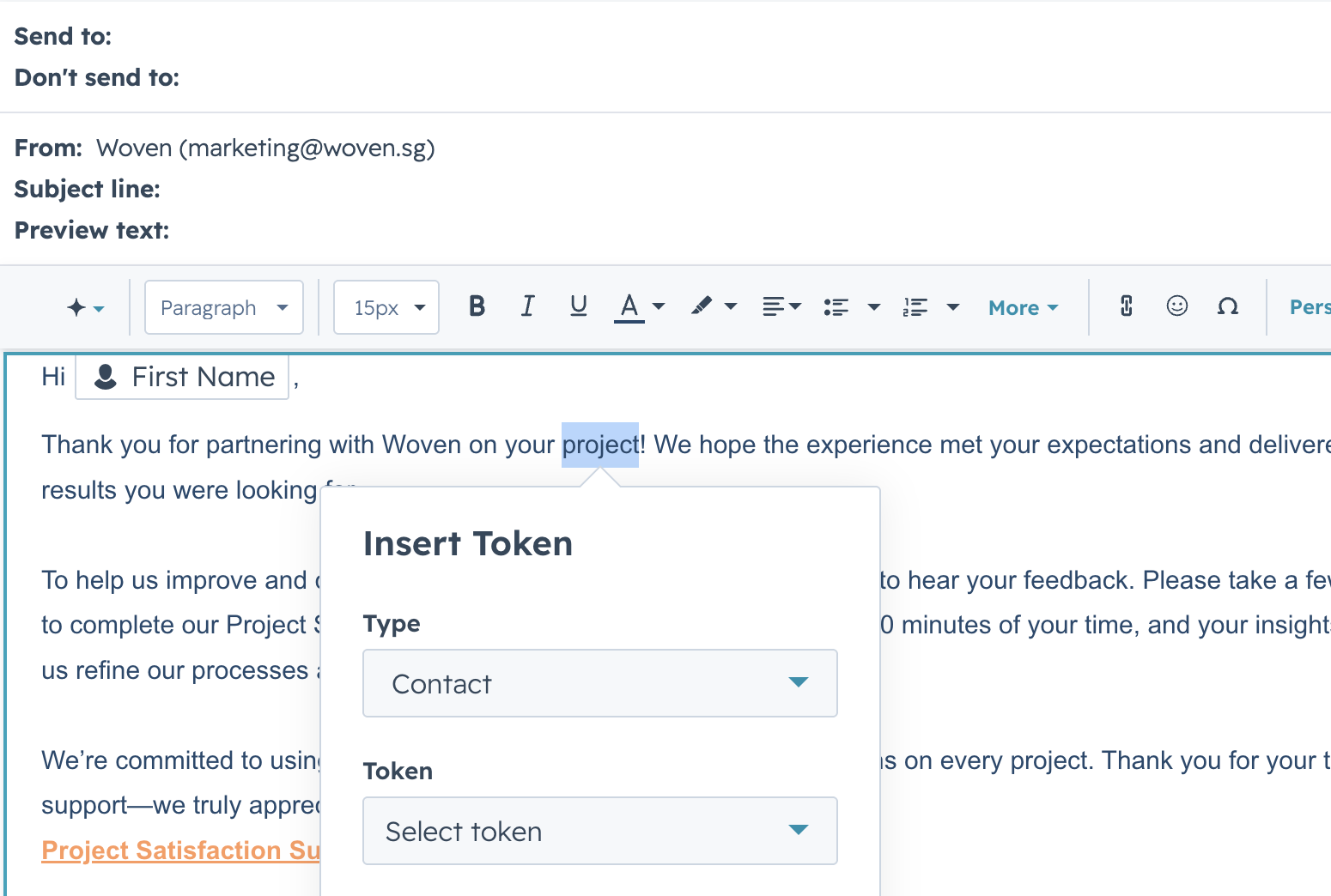Apply the highlight color marker

(x=702, y=306)
